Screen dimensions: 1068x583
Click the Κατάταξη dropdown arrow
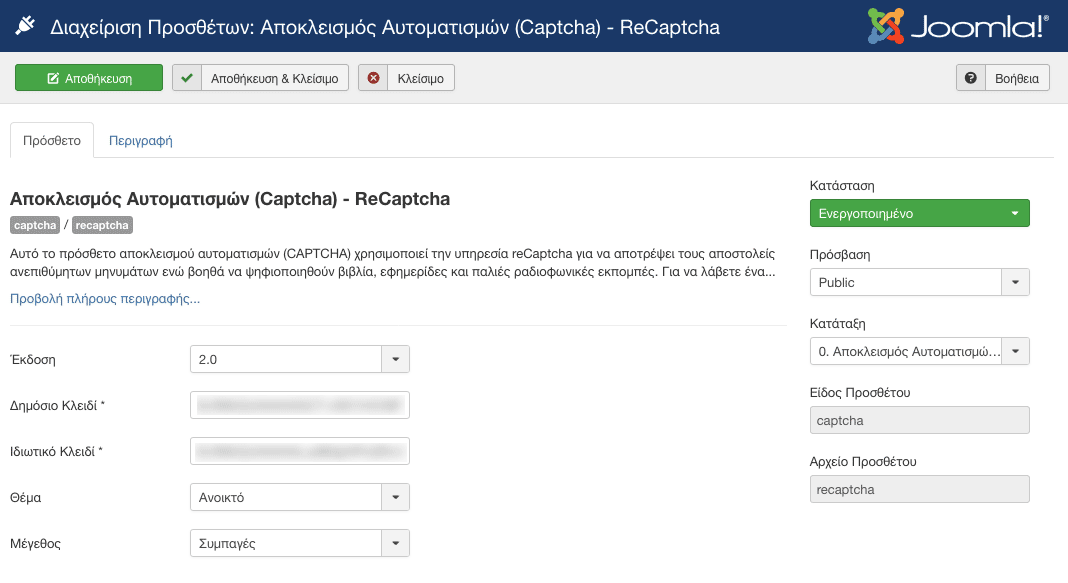[1016, 351]
